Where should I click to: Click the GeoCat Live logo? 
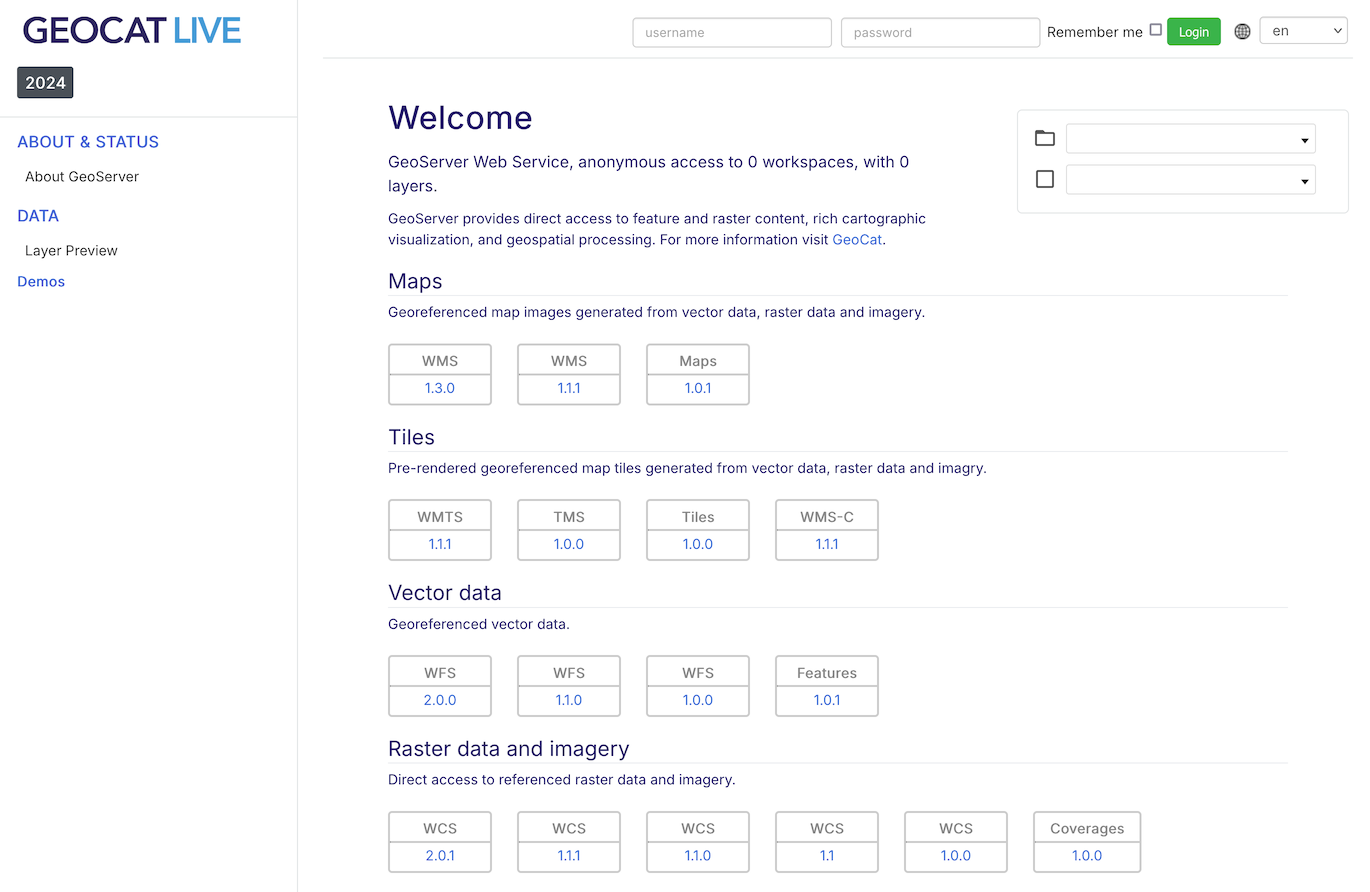pyautogui.click(x=132, y=30)
